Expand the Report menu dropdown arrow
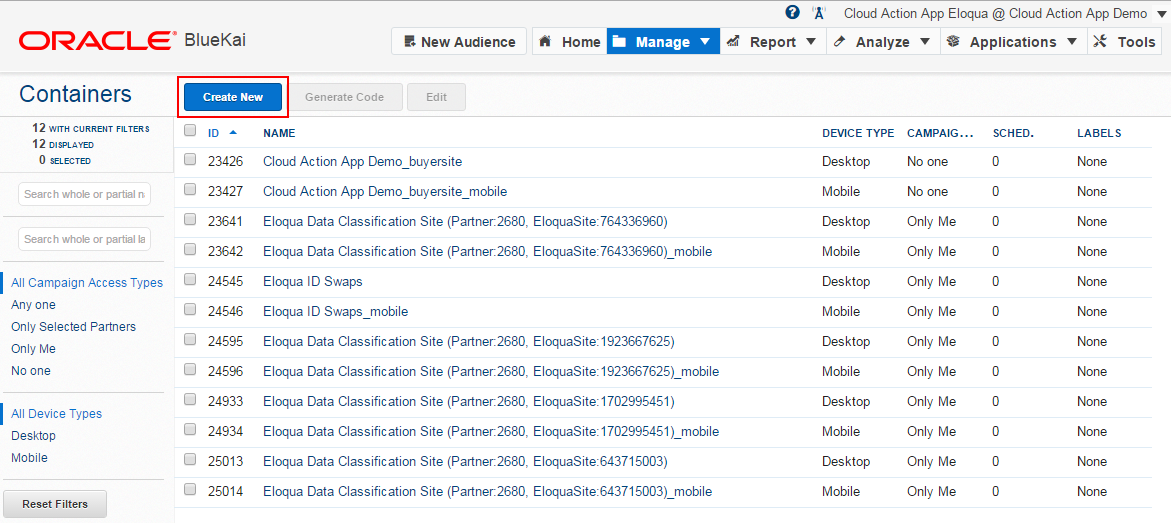The image size is (1171, 523). pos(811,42)
